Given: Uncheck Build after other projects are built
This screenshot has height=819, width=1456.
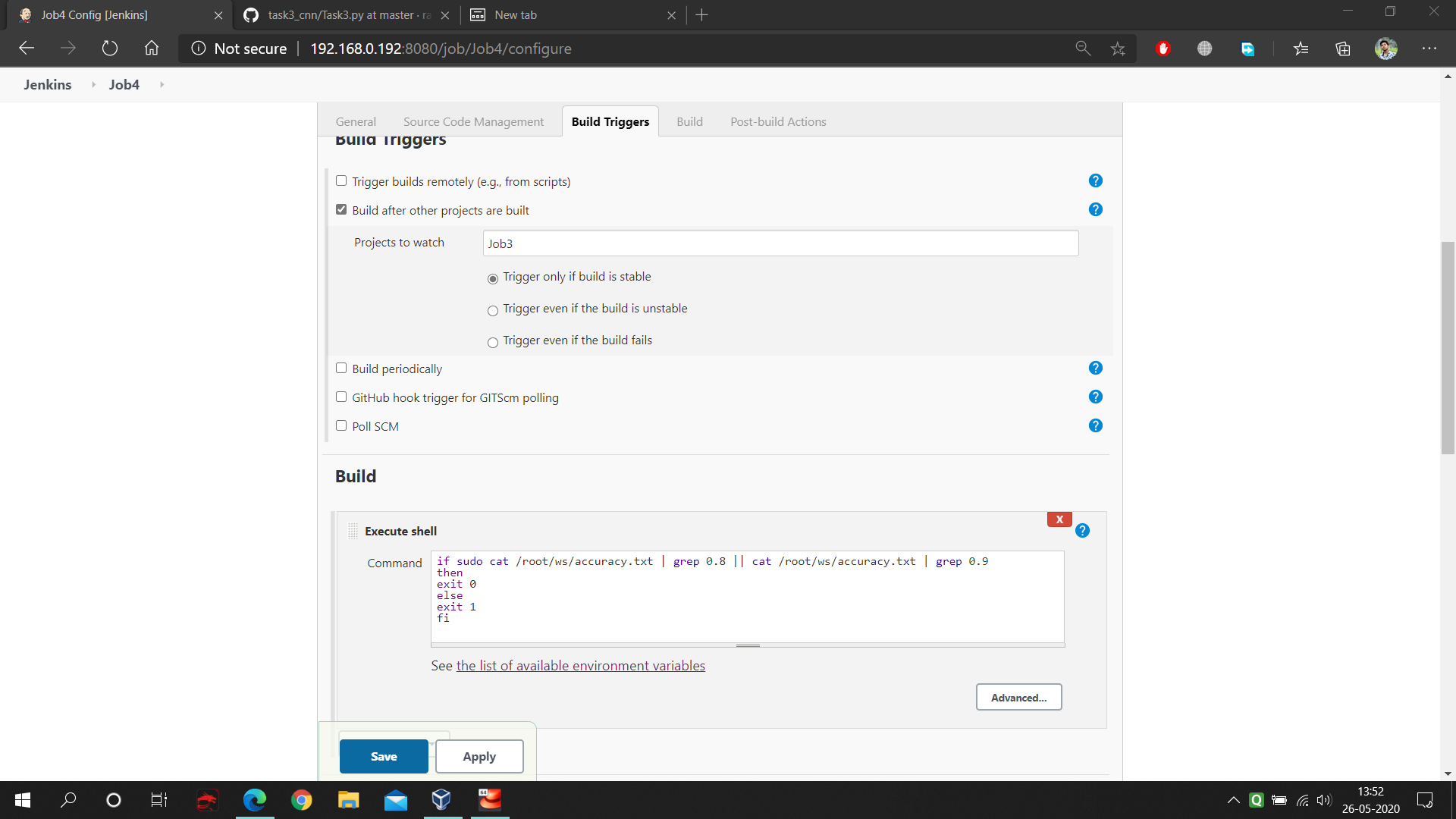Looking at the screenshot, I should [341, 209].
